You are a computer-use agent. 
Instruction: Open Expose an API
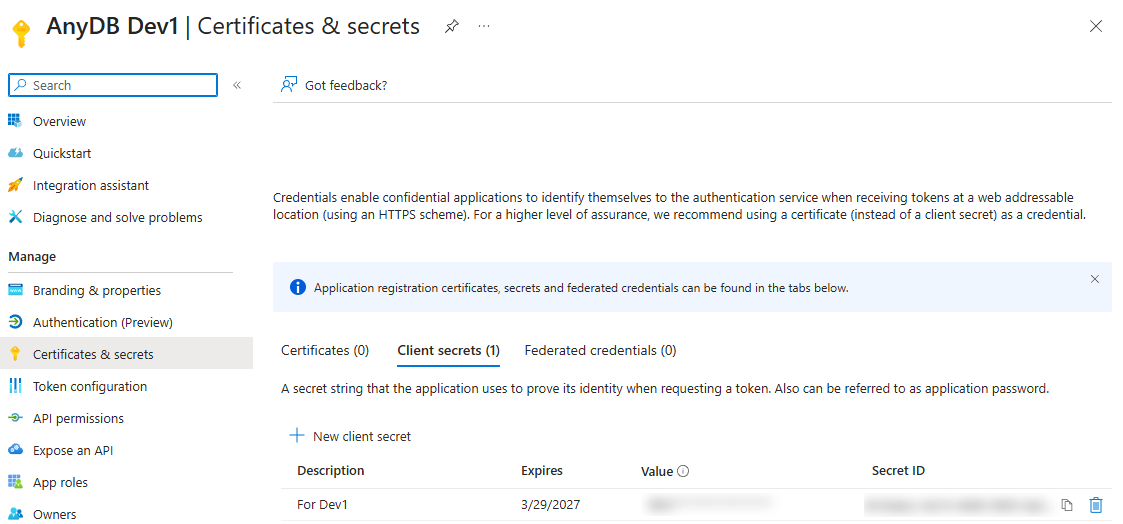pos(73,450)
